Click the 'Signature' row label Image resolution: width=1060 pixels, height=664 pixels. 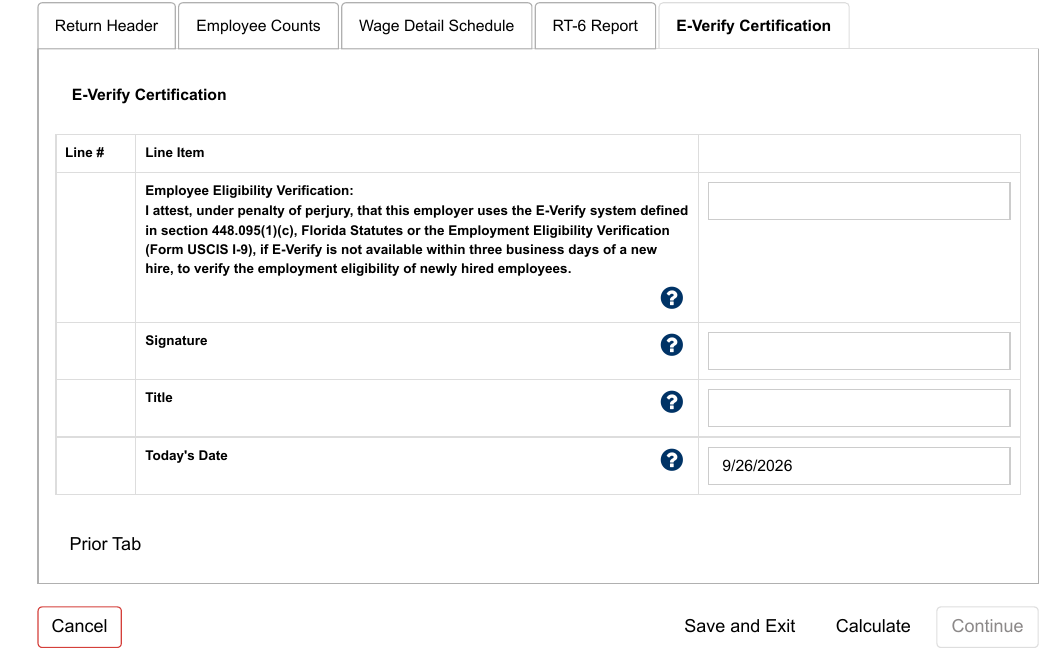click(176, 341)
